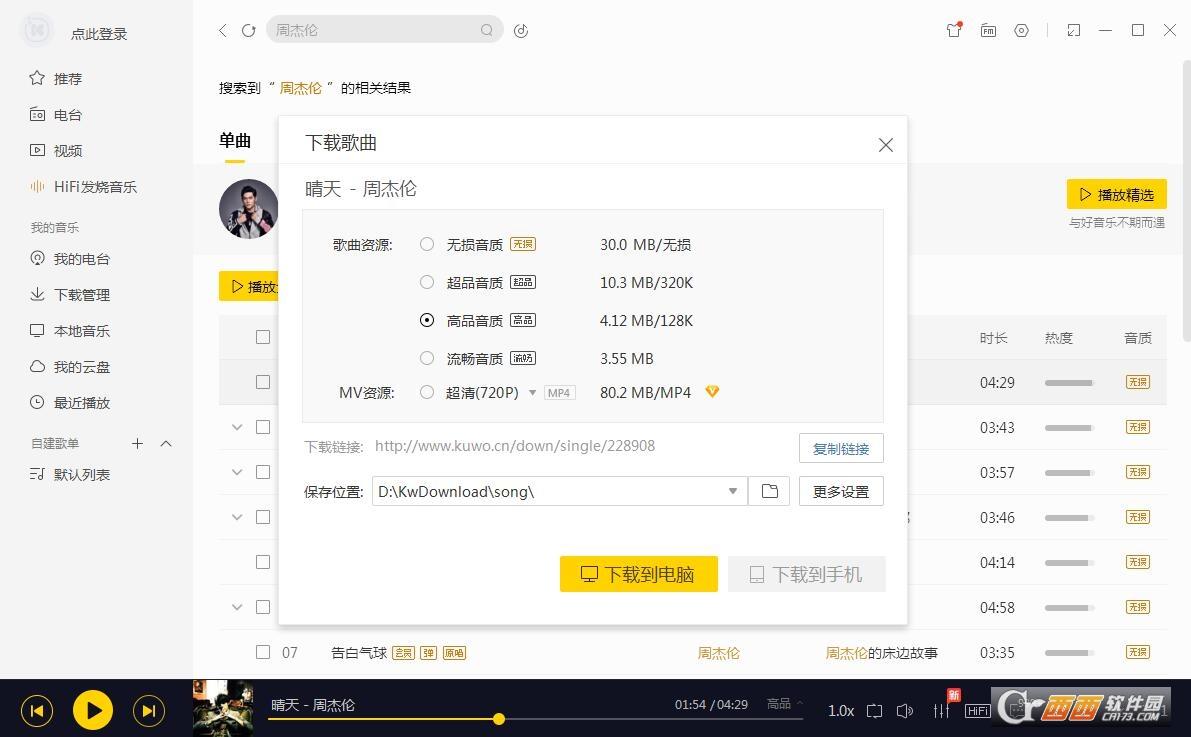Select the 单曲 tab
This screenshot has height=737, width=1191.
click(x=235, y=141)
